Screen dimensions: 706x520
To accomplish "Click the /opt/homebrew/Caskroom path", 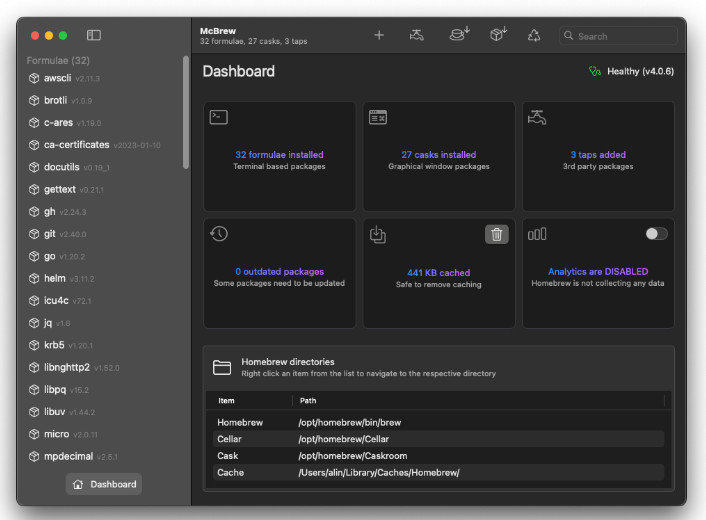I will coord(353,456).
